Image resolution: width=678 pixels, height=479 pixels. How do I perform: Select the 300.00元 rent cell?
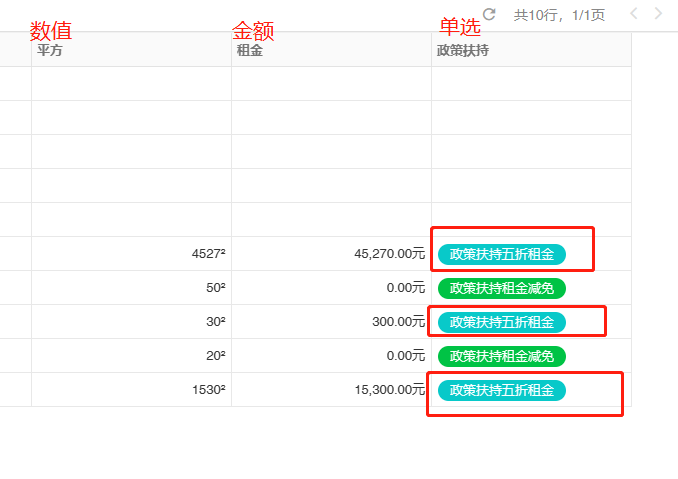pos(398,322)
